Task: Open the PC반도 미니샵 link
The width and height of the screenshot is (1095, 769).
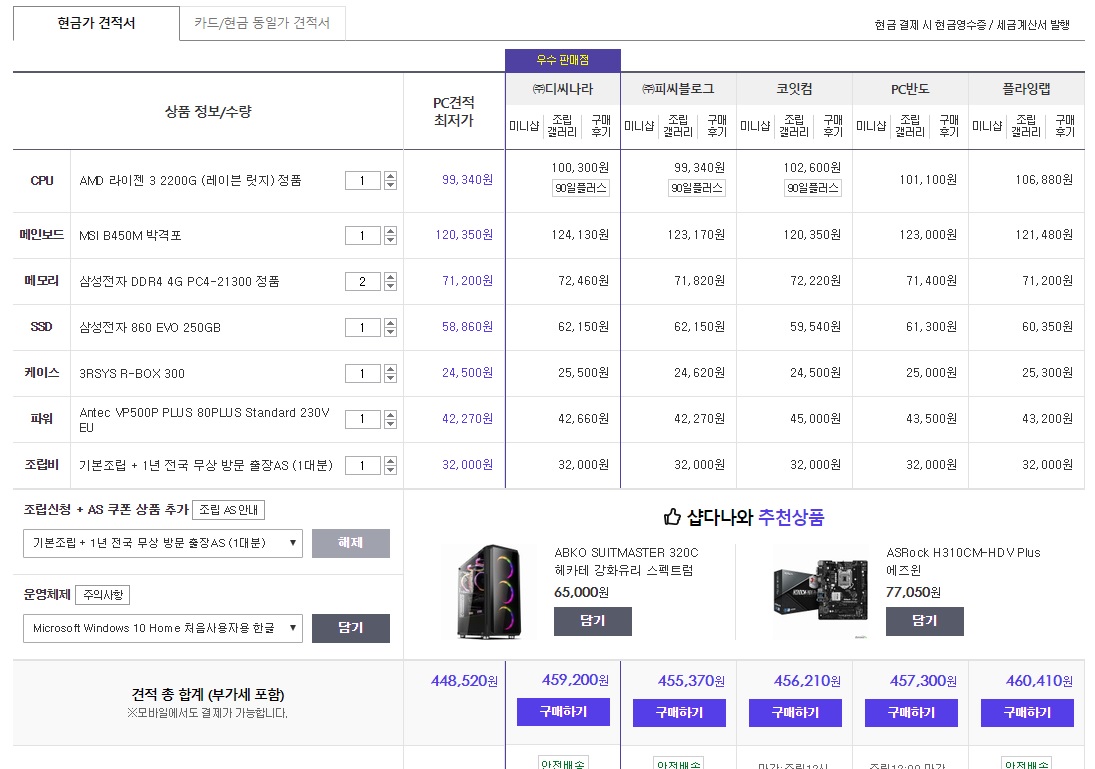Action: (871, 126)
